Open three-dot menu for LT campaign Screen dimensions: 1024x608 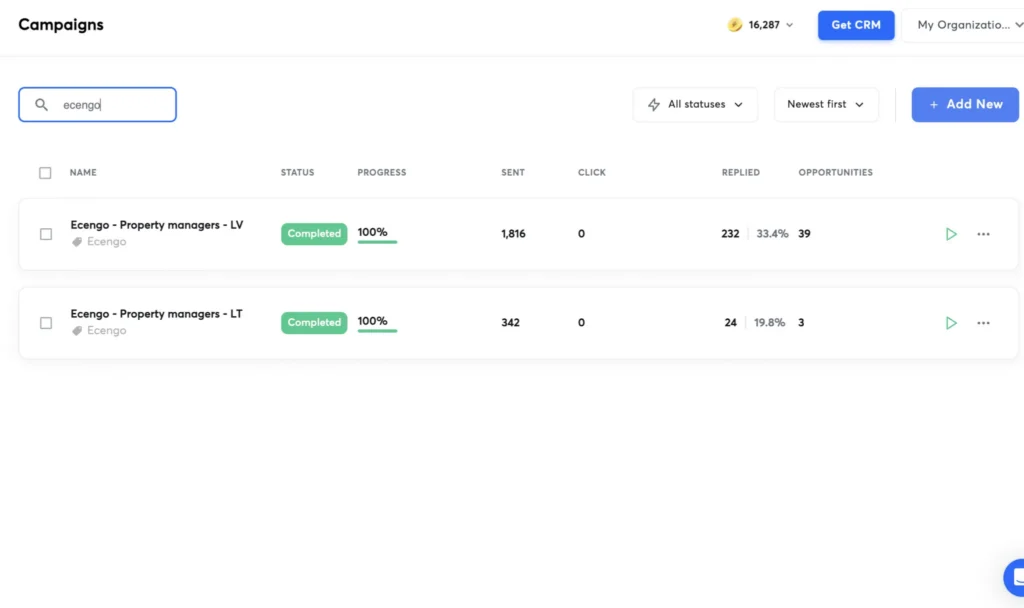(983, 323)
